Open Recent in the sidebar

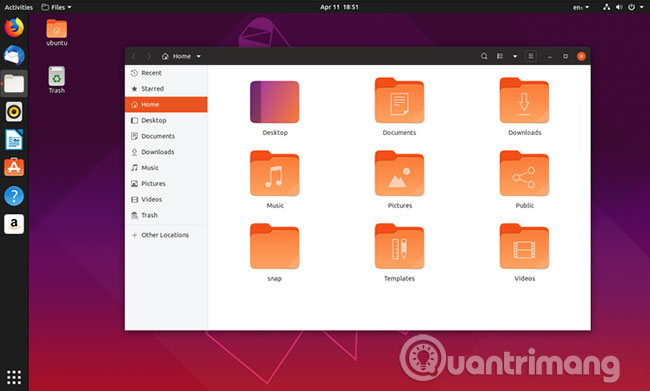(x=166, y=73)
